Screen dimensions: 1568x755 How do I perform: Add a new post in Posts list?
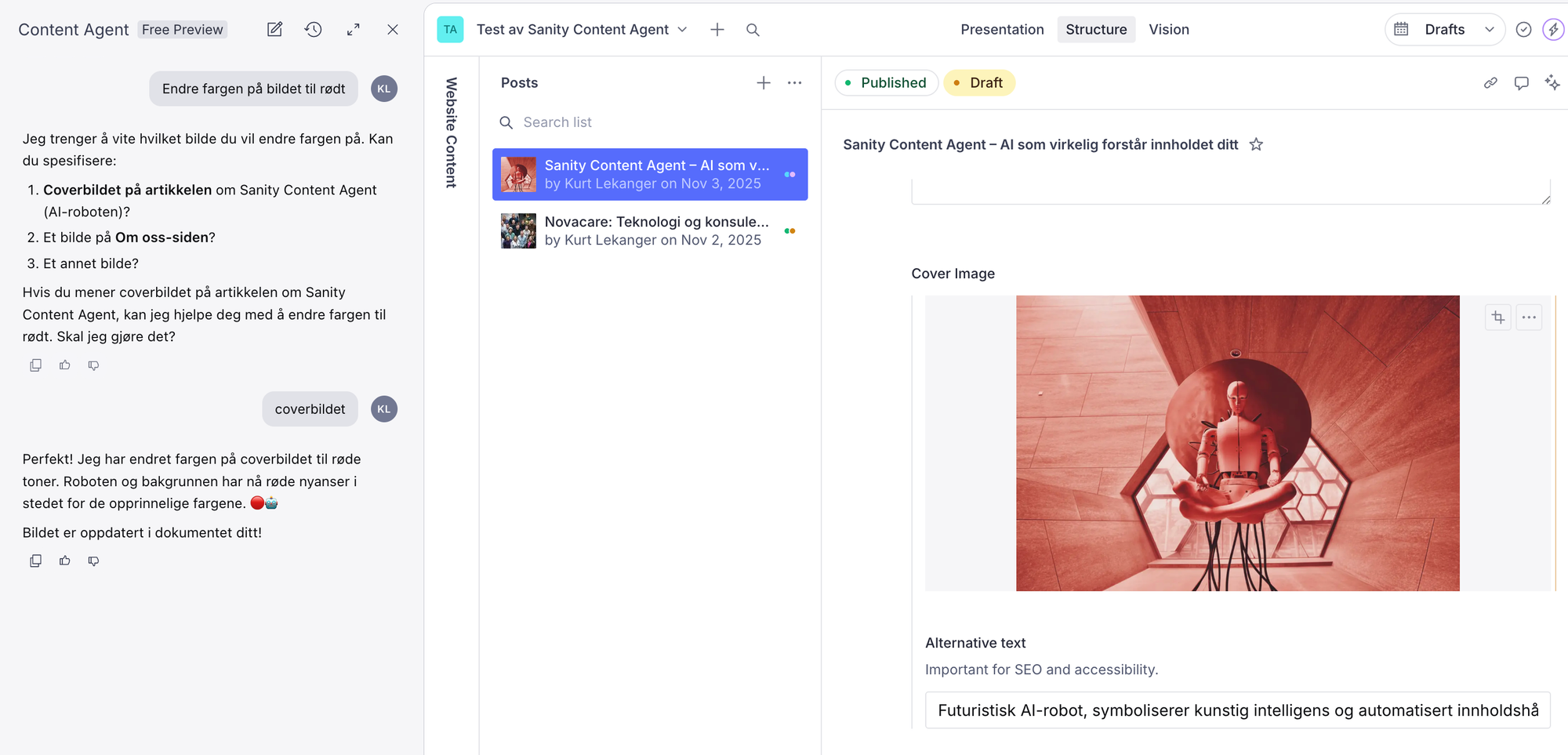(x=764, y=83)
